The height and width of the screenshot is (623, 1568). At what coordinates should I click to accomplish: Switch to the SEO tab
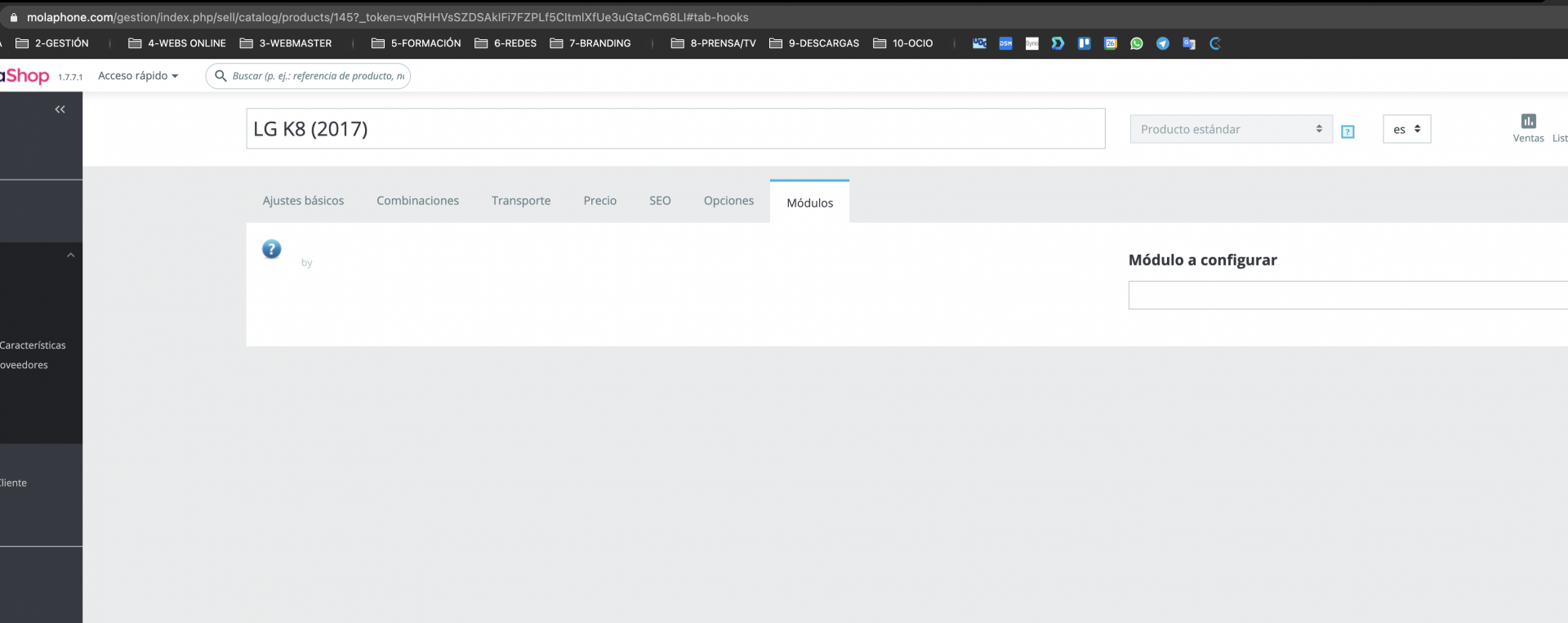pyautogui.click(x=660, y=201)
